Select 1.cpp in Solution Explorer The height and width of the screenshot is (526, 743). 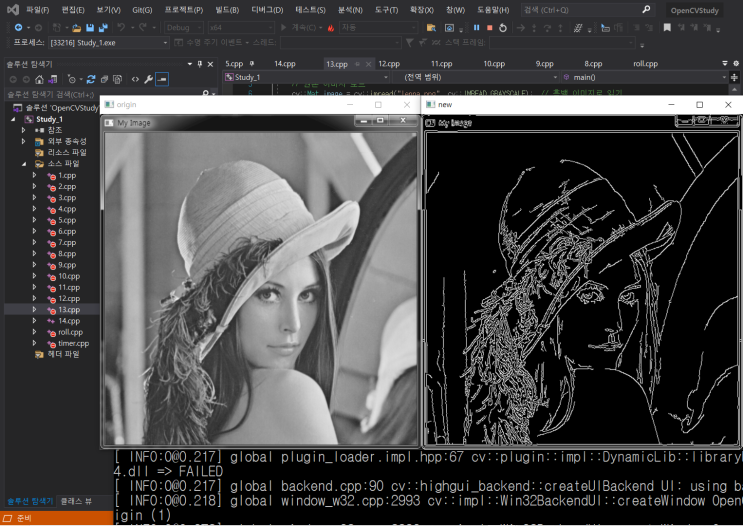(x=67, y=175)
